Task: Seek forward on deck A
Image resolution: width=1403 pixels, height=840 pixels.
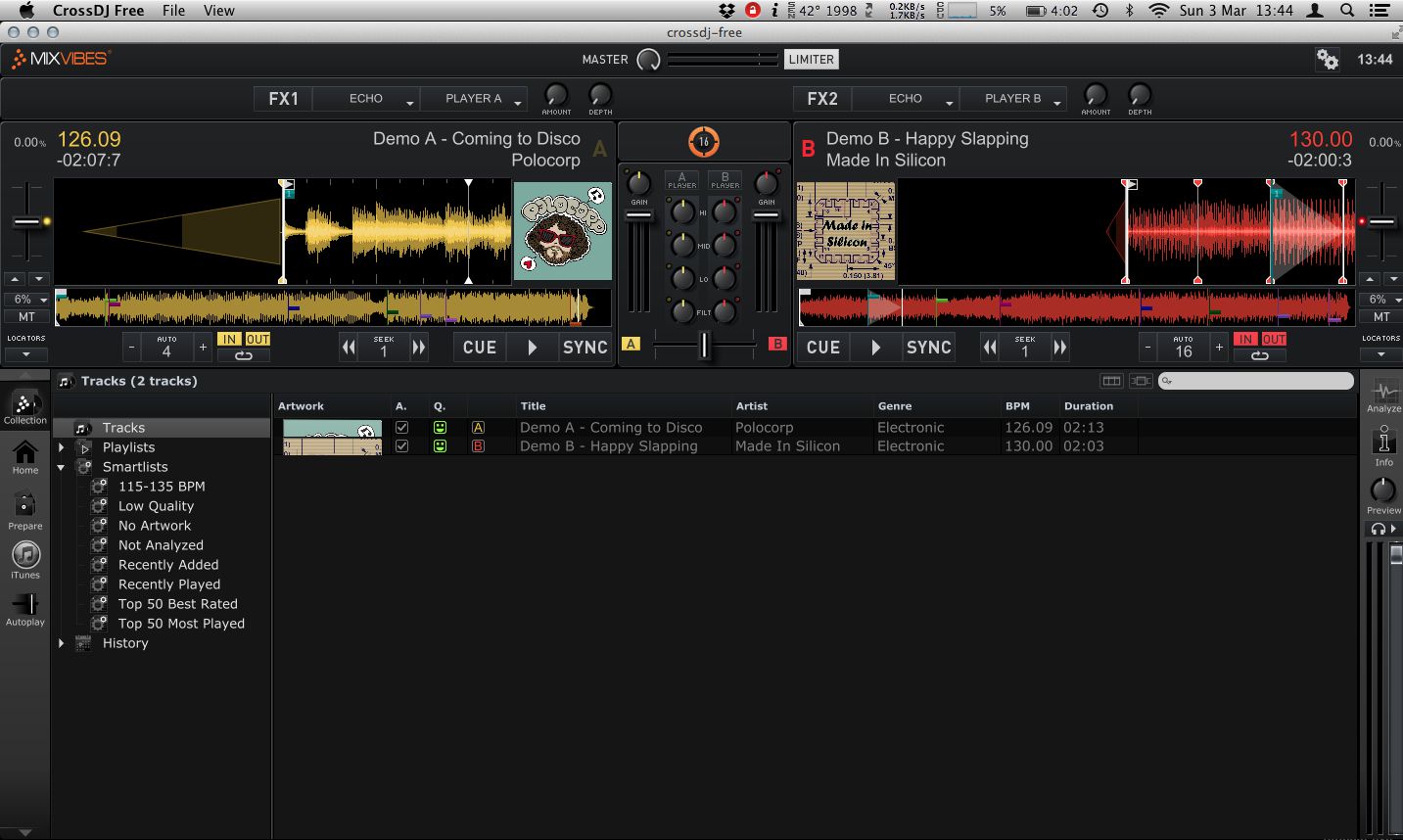Action: tap(419, 347)
